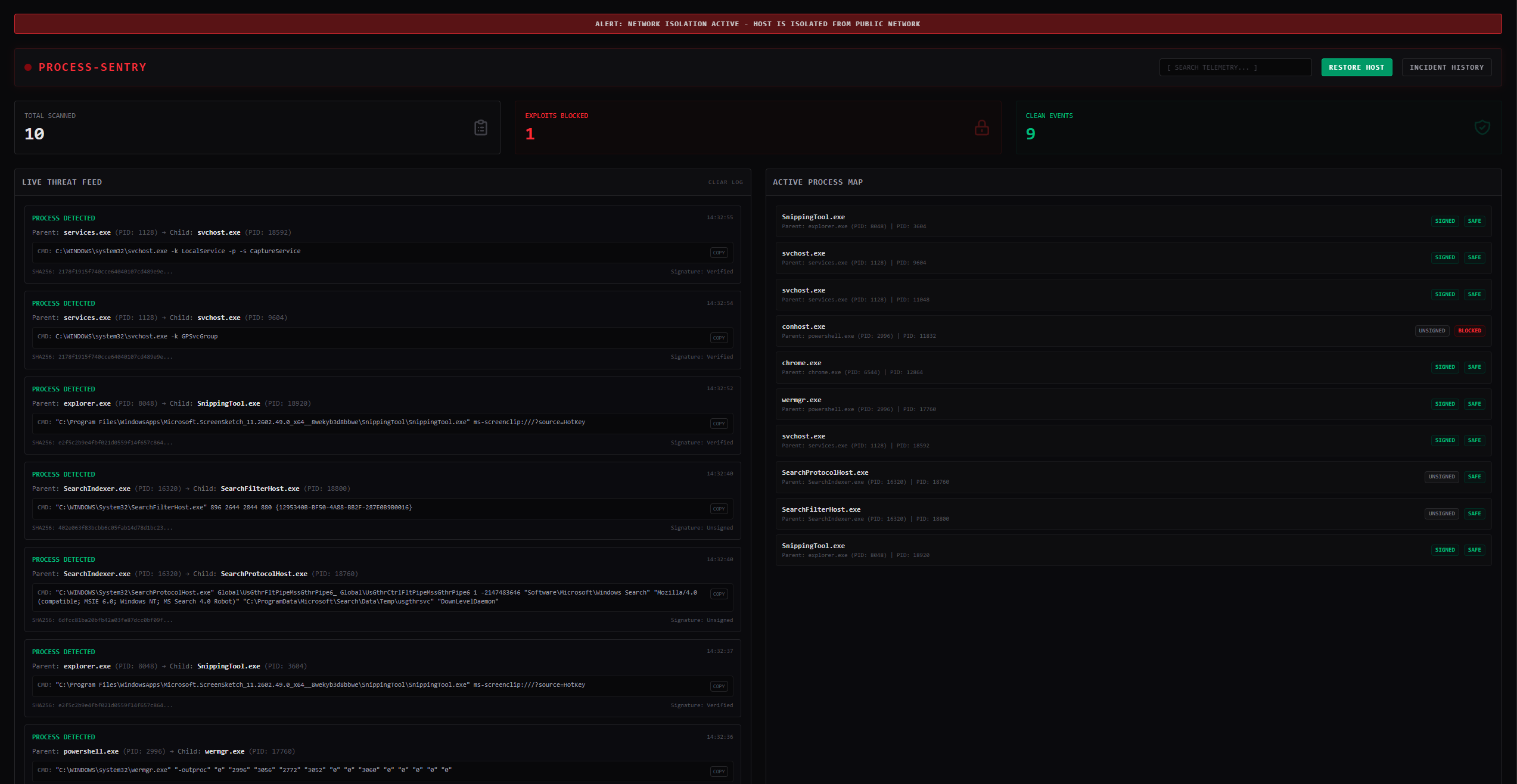
Task: Click the Exploits Blocked count card
Action: point(758,127)
